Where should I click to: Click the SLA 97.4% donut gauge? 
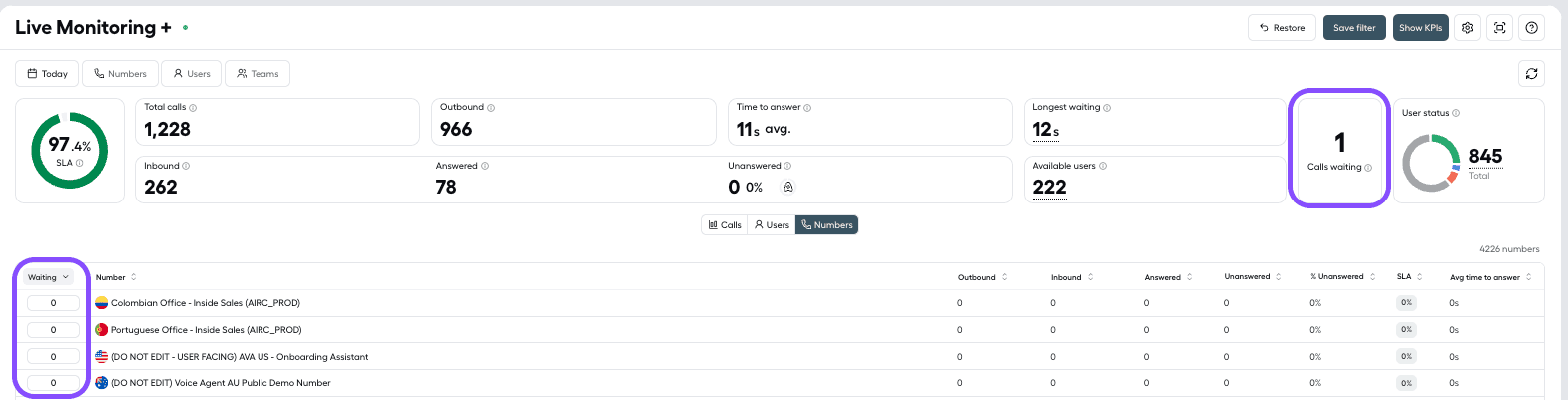click(x=69, y=151)
